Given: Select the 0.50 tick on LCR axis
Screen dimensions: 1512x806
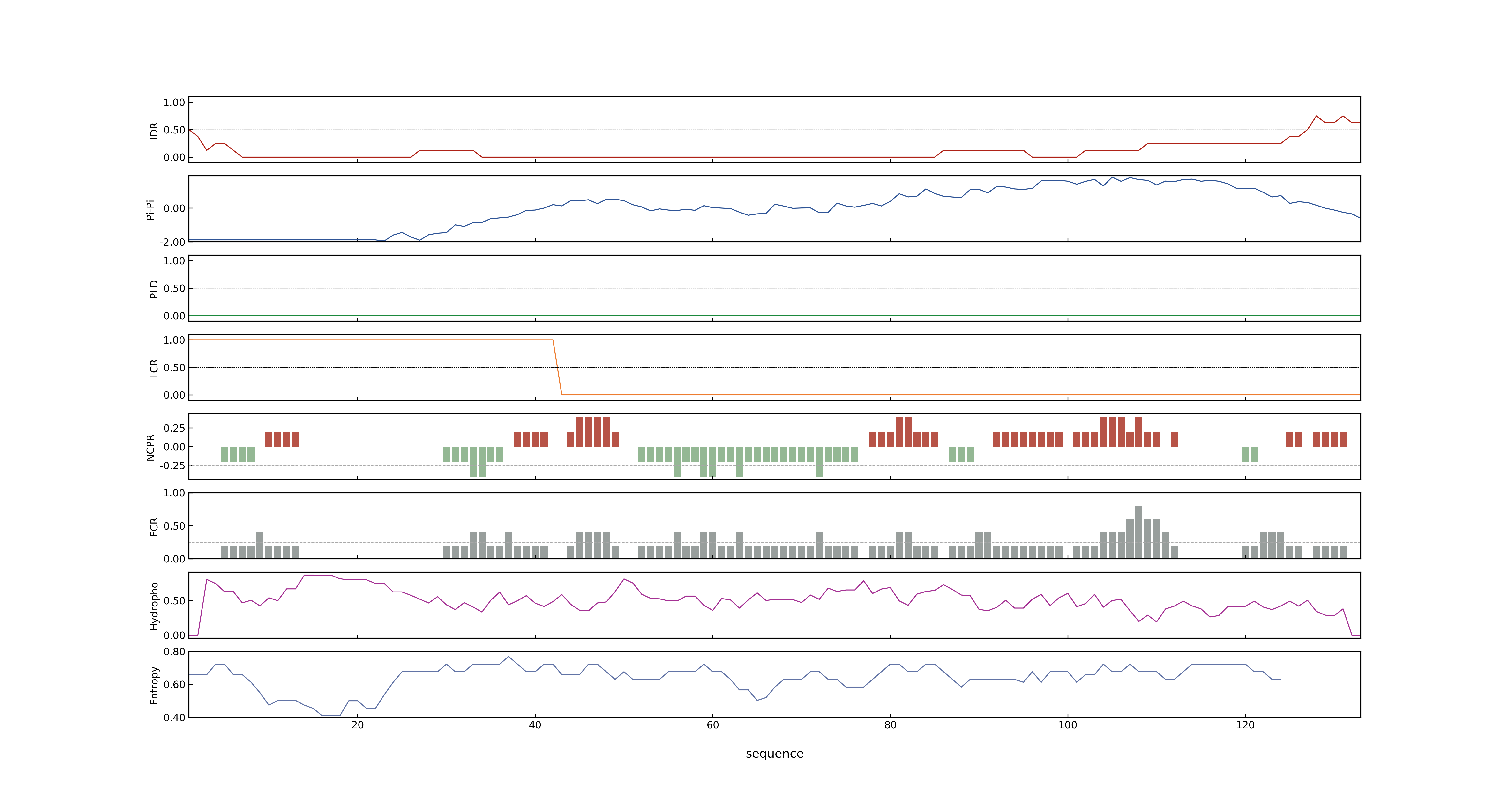Looking at the screenshot, I should [x=174, y=368].
